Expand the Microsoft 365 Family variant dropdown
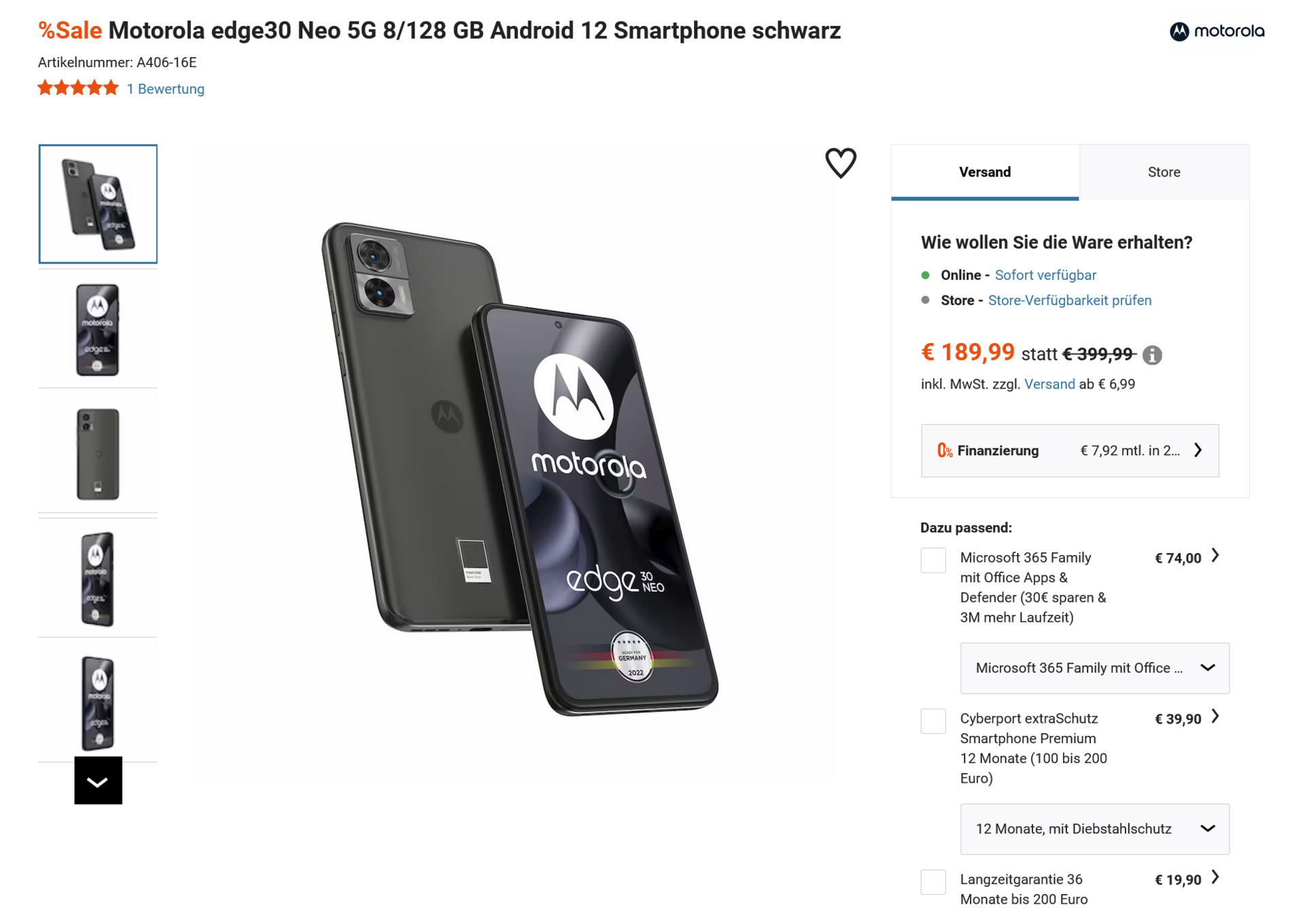The width and height of the screenshot is (1305, 924). [x=1094, y=668]
